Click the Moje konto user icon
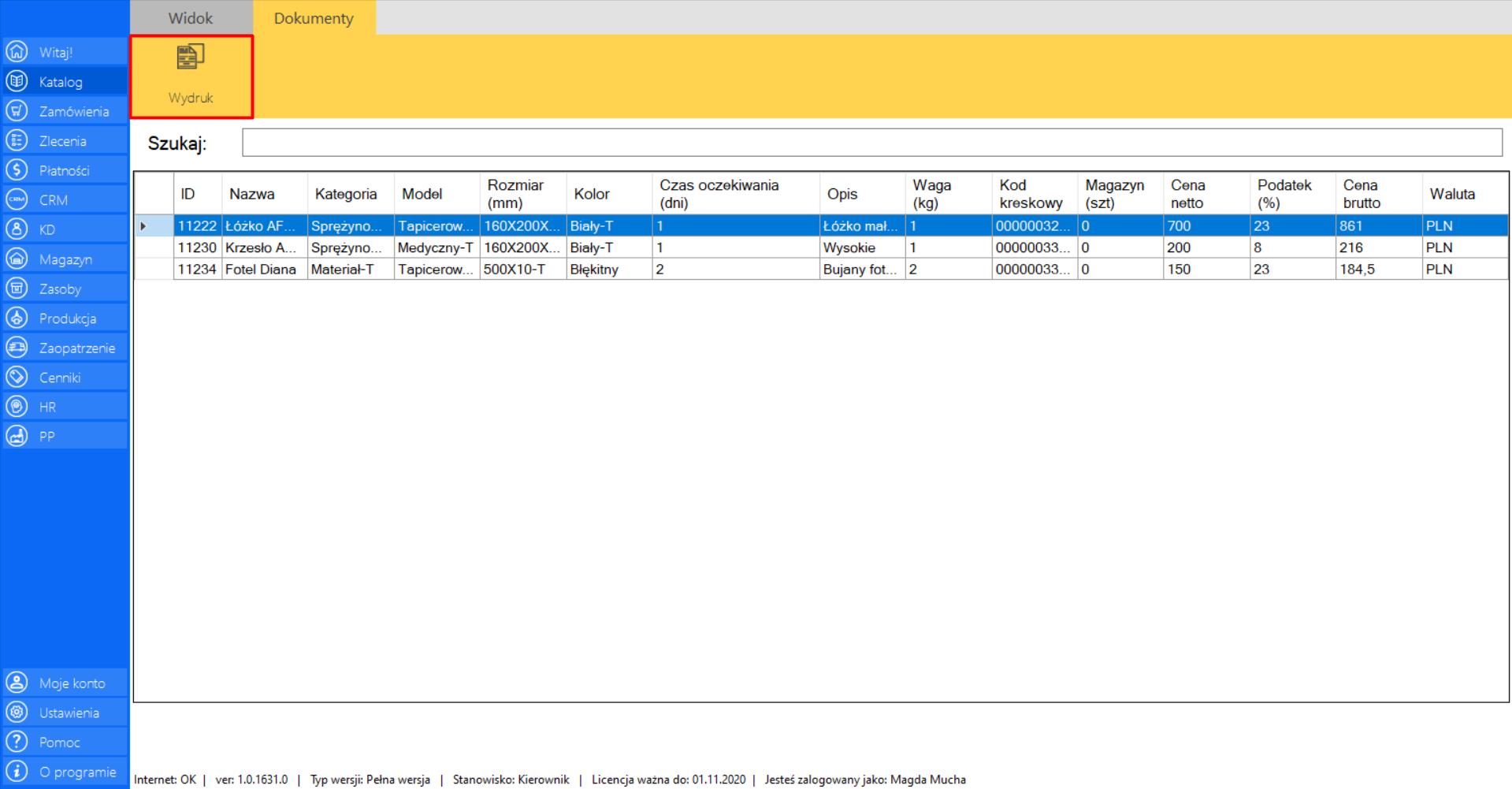Image resolution: width=1512 pixels, height=789 pixels. (17, 683)
